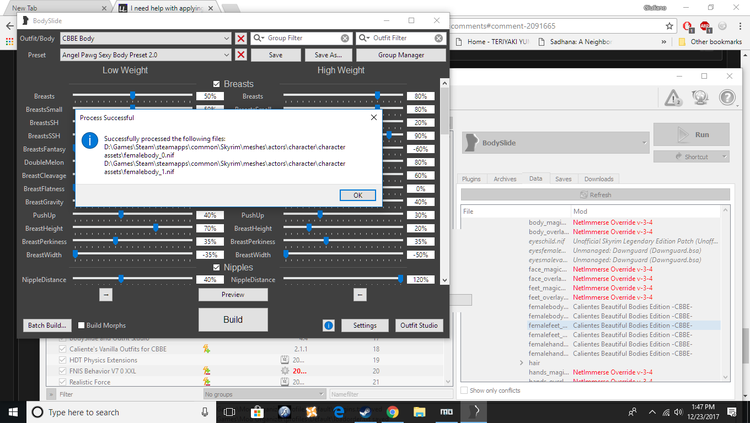
Task: Go back with the browser's back arrow
Action: pos(10,26)
